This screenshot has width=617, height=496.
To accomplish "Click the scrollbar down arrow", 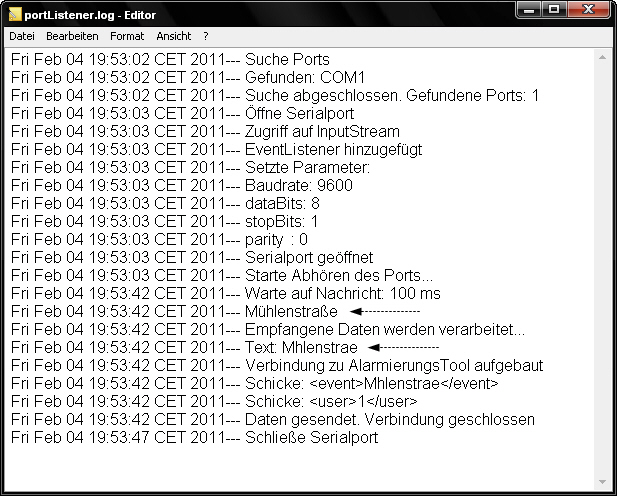I will (x=602, y=482).
